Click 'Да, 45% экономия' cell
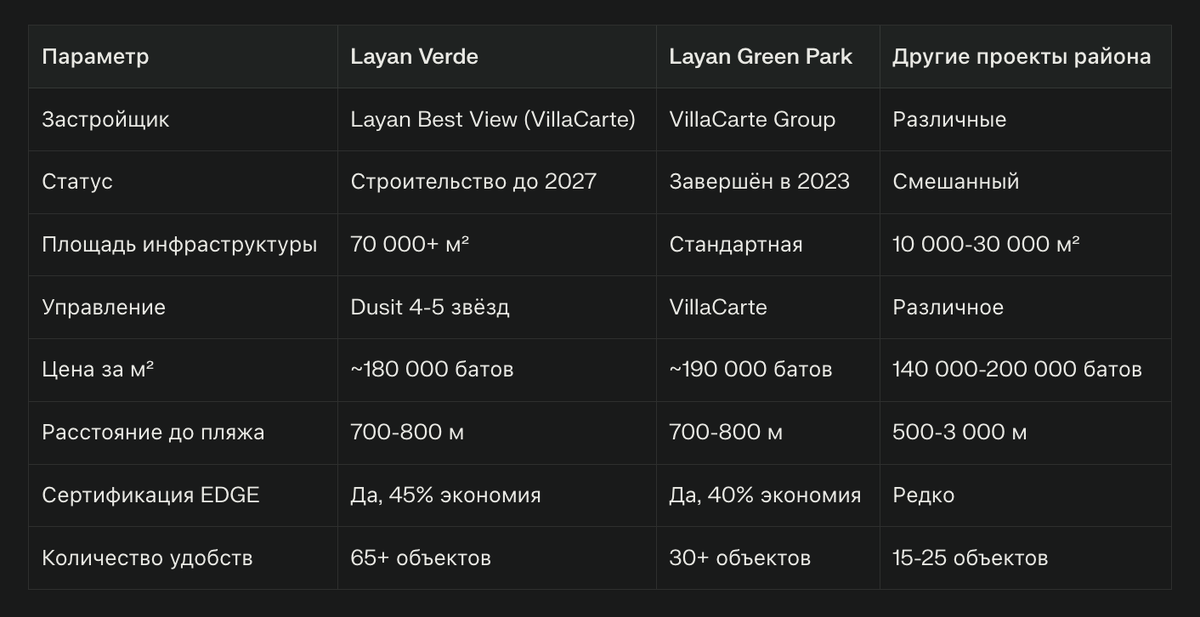Viewport: 1200px width, 617px height. pyautogui.click(x=446, y=495)
